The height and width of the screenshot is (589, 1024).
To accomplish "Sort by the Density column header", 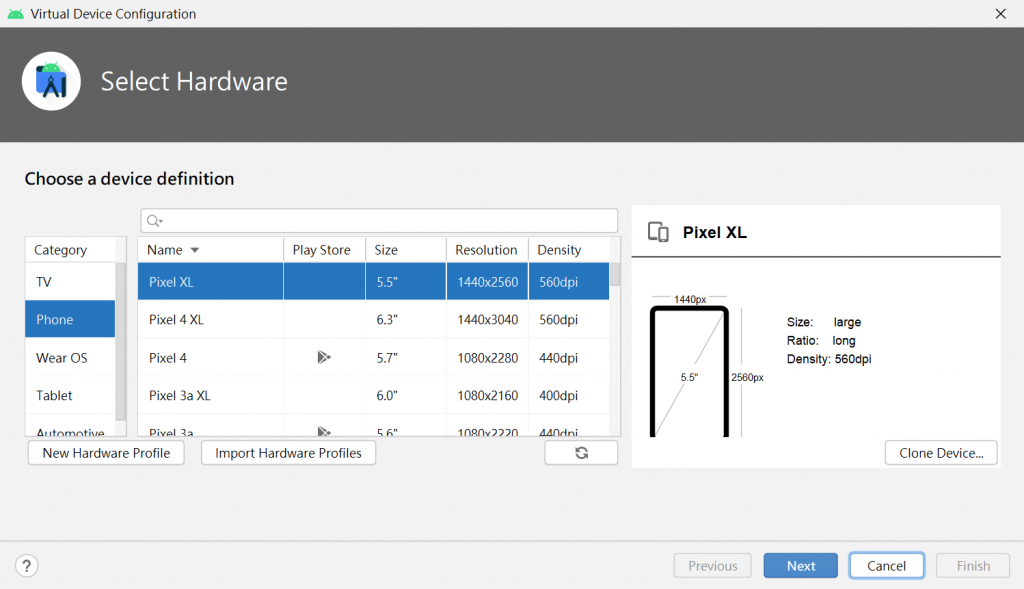I will (569, 249).
